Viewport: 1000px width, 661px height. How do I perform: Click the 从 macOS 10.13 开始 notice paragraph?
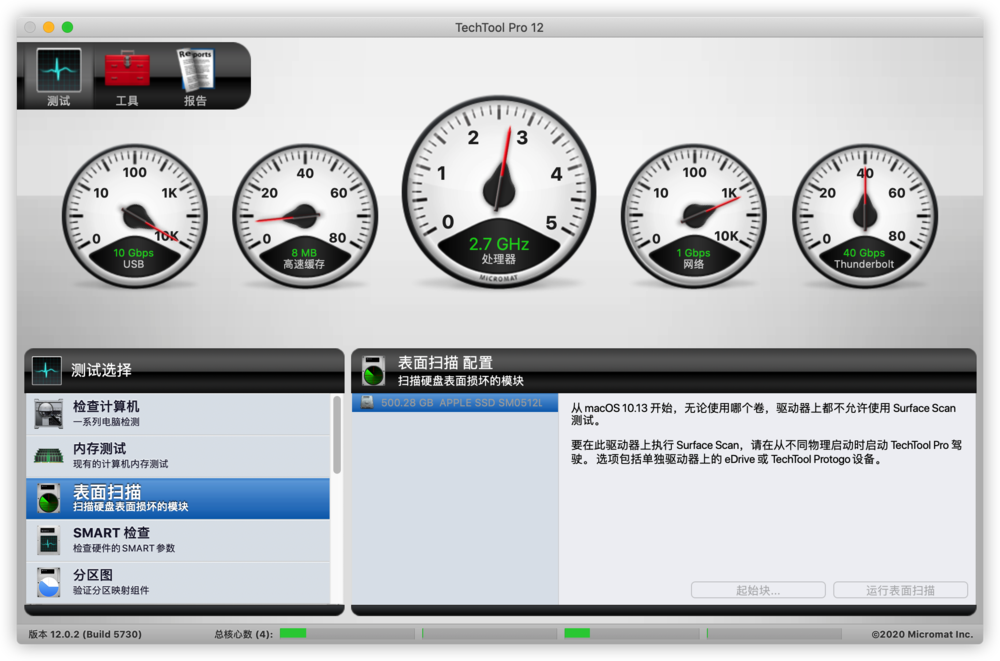pyautogui.click(x=763, y=414)
